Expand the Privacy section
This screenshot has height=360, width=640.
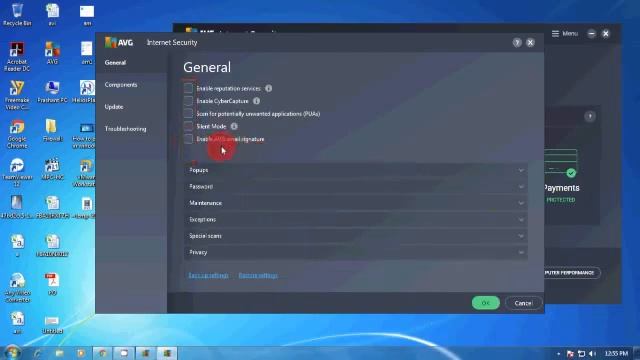(x=356, y=252)
